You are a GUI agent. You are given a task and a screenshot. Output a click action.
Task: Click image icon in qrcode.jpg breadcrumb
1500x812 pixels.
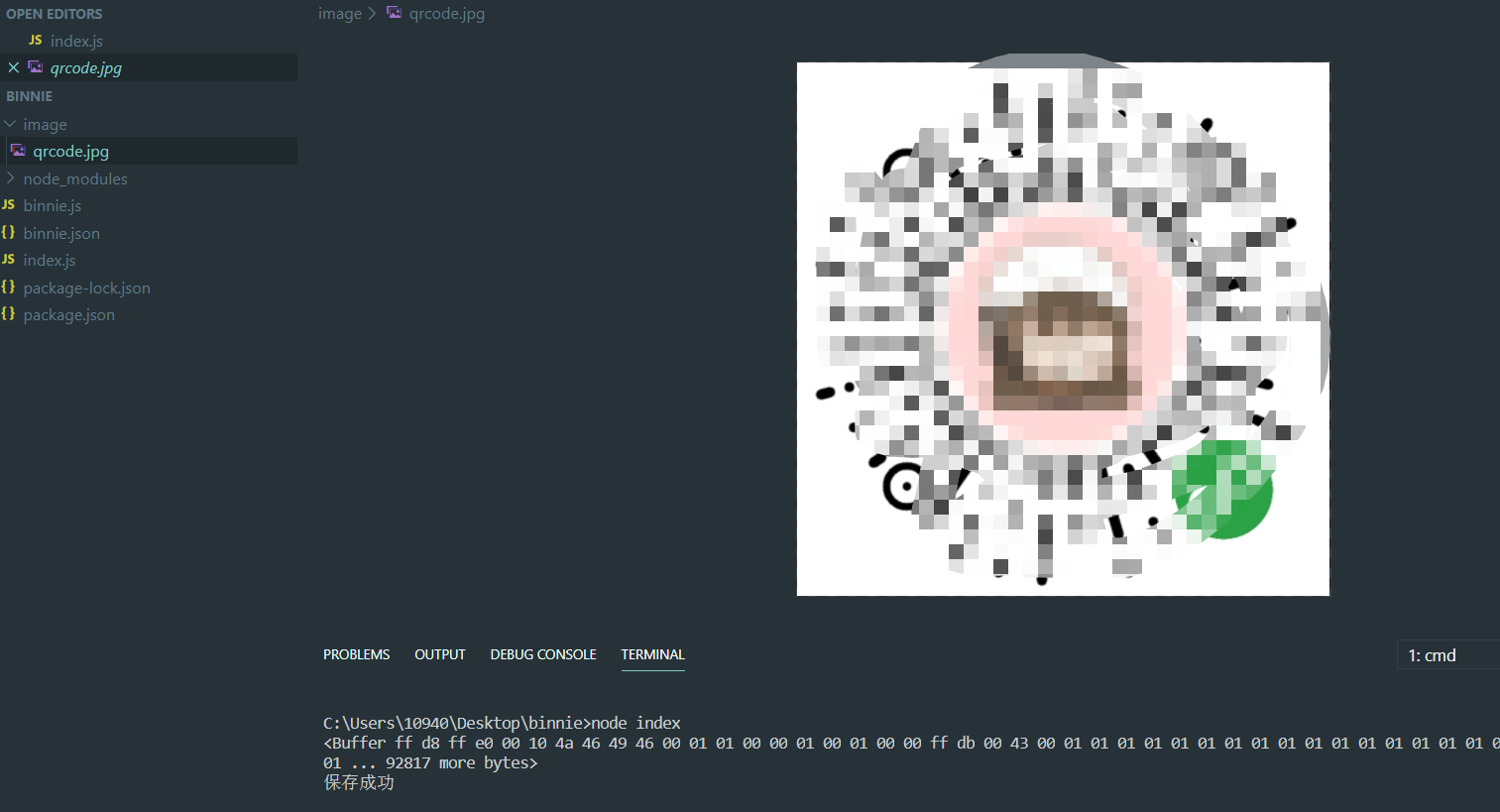(395, 13)
